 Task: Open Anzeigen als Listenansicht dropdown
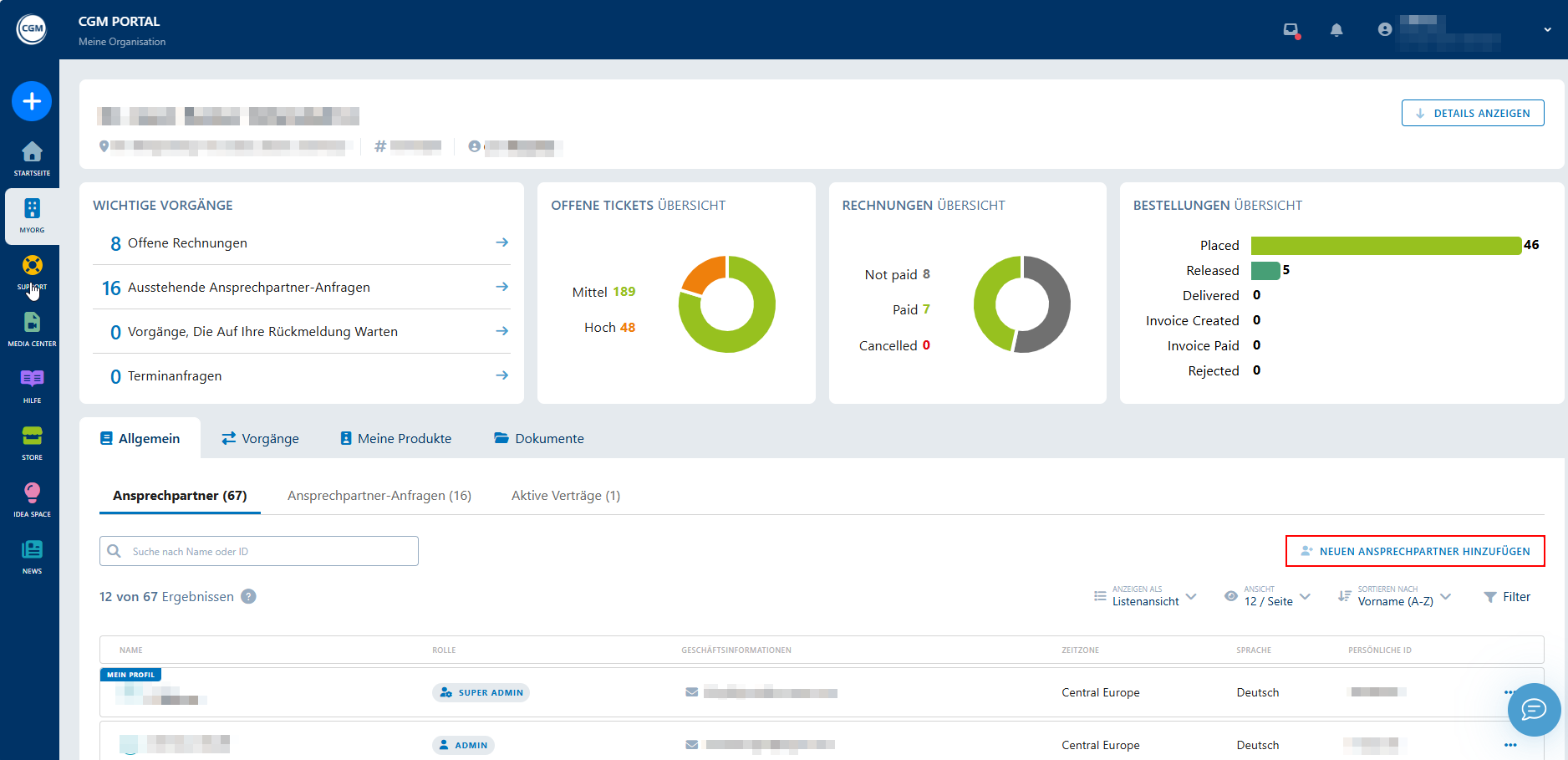[1145, 596]
